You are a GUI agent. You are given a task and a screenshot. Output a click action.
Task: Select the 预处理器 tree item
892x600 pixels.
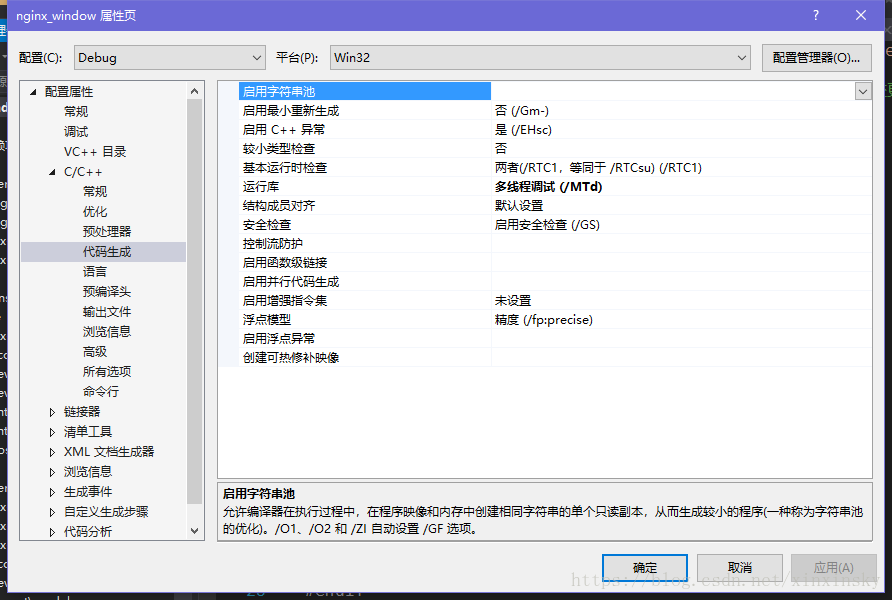107,231
